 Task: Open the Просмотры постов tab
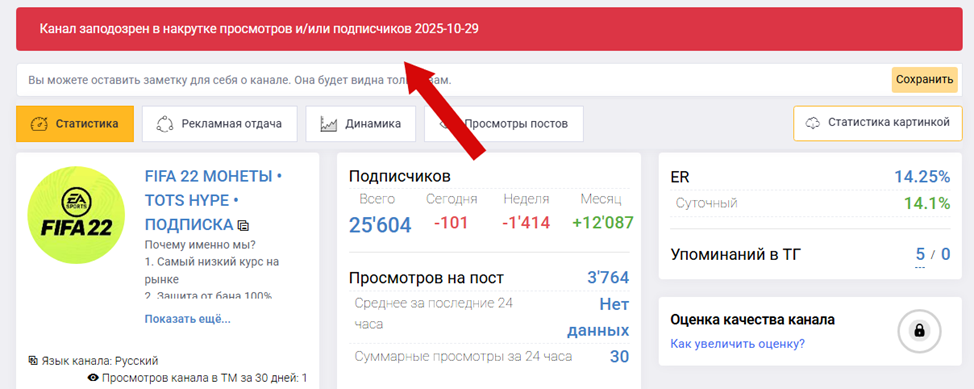tap(504, 124)
